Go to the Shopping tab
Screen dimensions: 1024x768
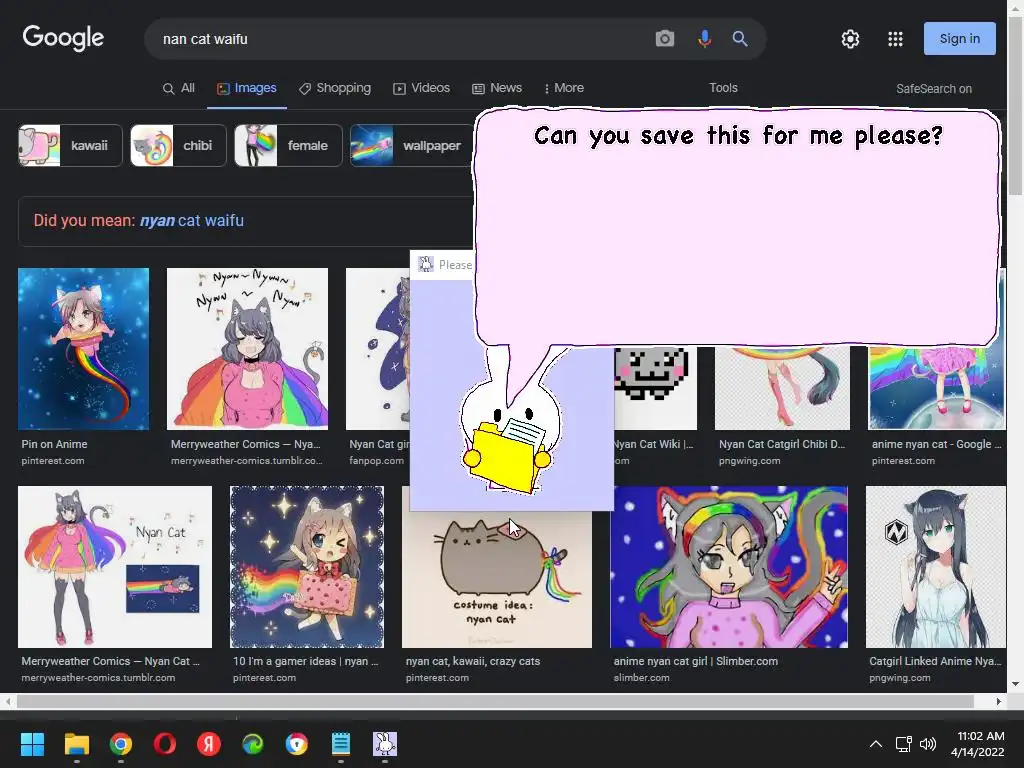tap(335, 88)
